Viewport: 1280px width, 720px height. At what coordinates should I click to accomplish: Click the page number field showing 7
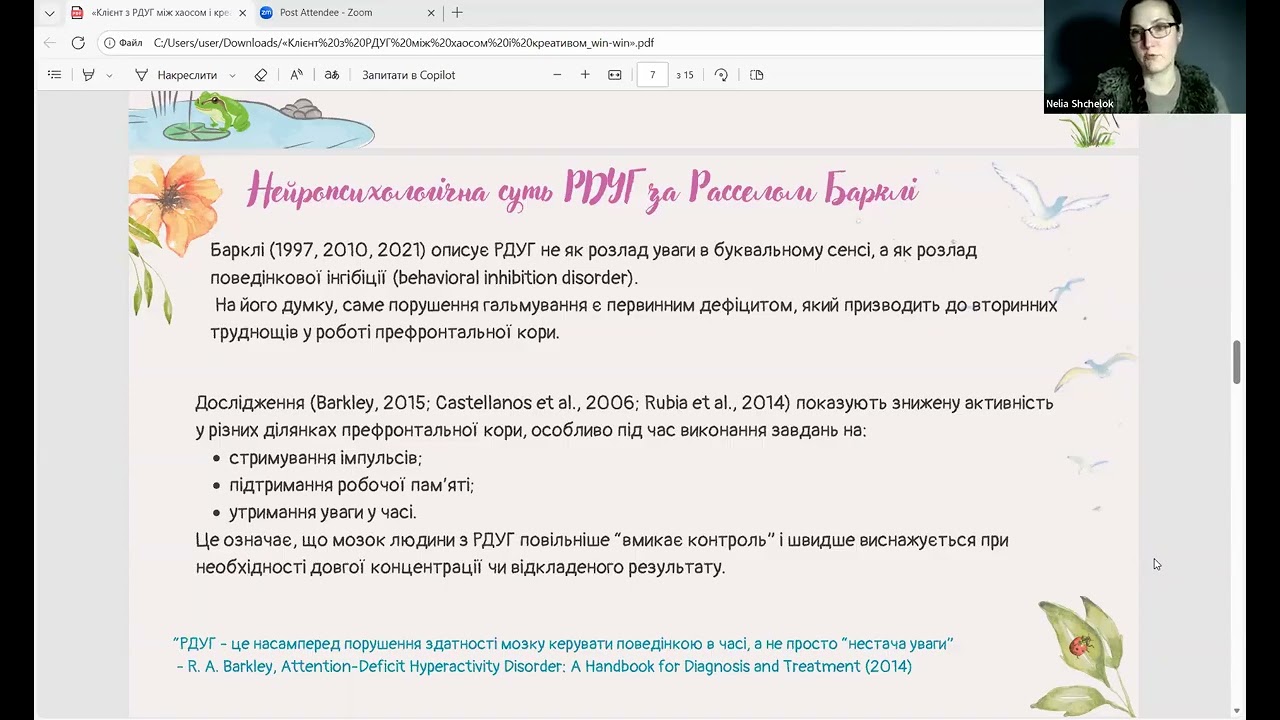(x=652, y=75)
